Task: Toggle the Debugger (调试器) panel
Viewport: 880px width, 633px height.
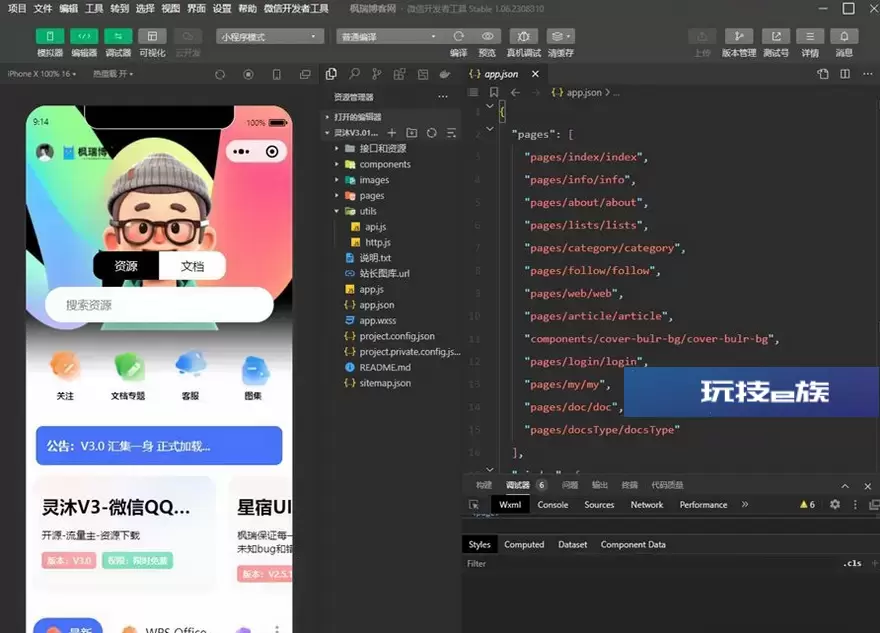Action: coord(118,36)
